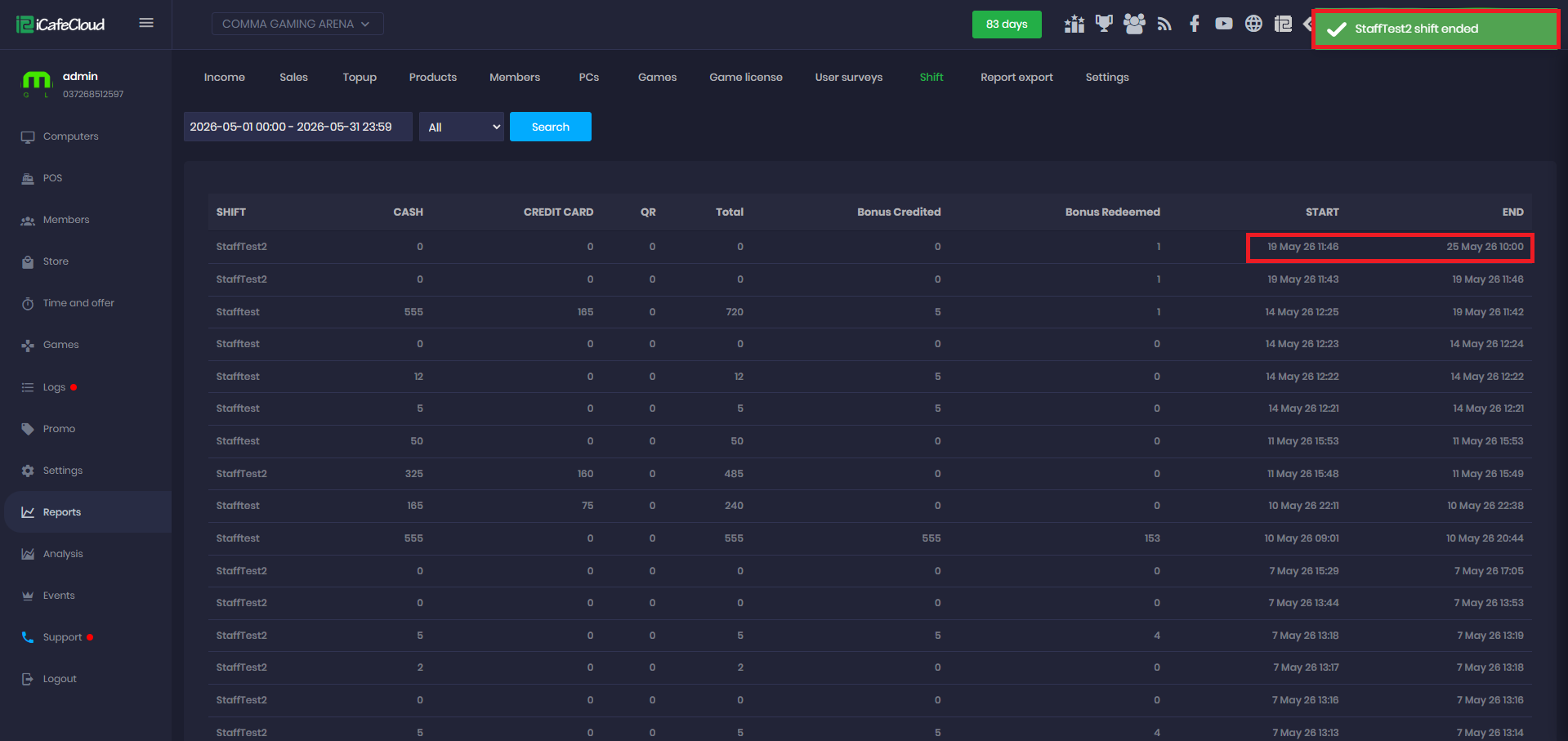Click the END column header
Image resolution: width=1568 pixels, height=741 pixels.
1513,212
